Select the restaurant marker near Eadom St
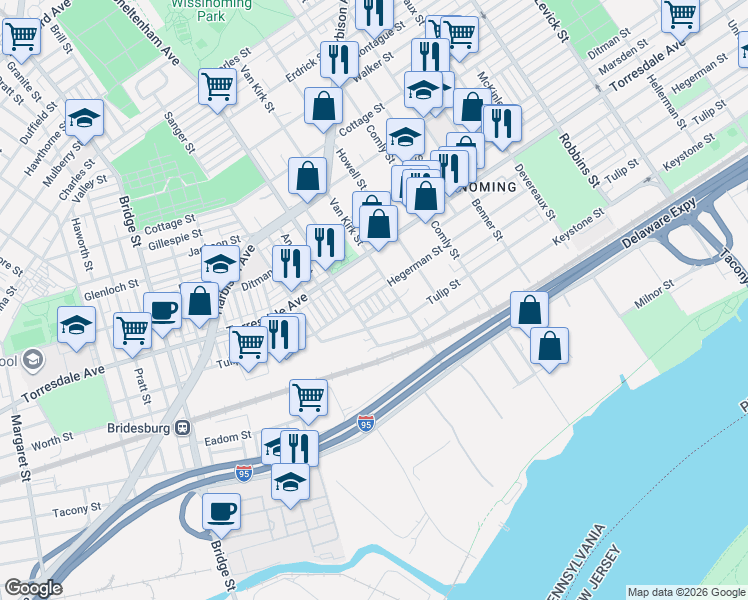The width and height of the screenshot is (748, 600). click(299, 449)
